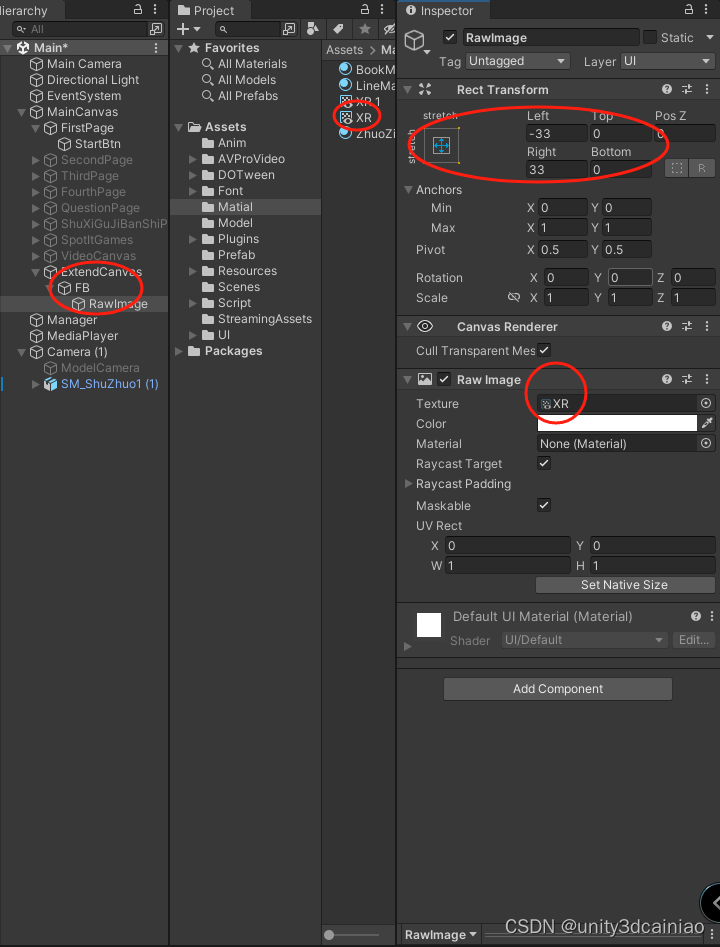Viewport: 720px width, 947px height.
Task: Click the Add Component button
Action: point(557,689)
